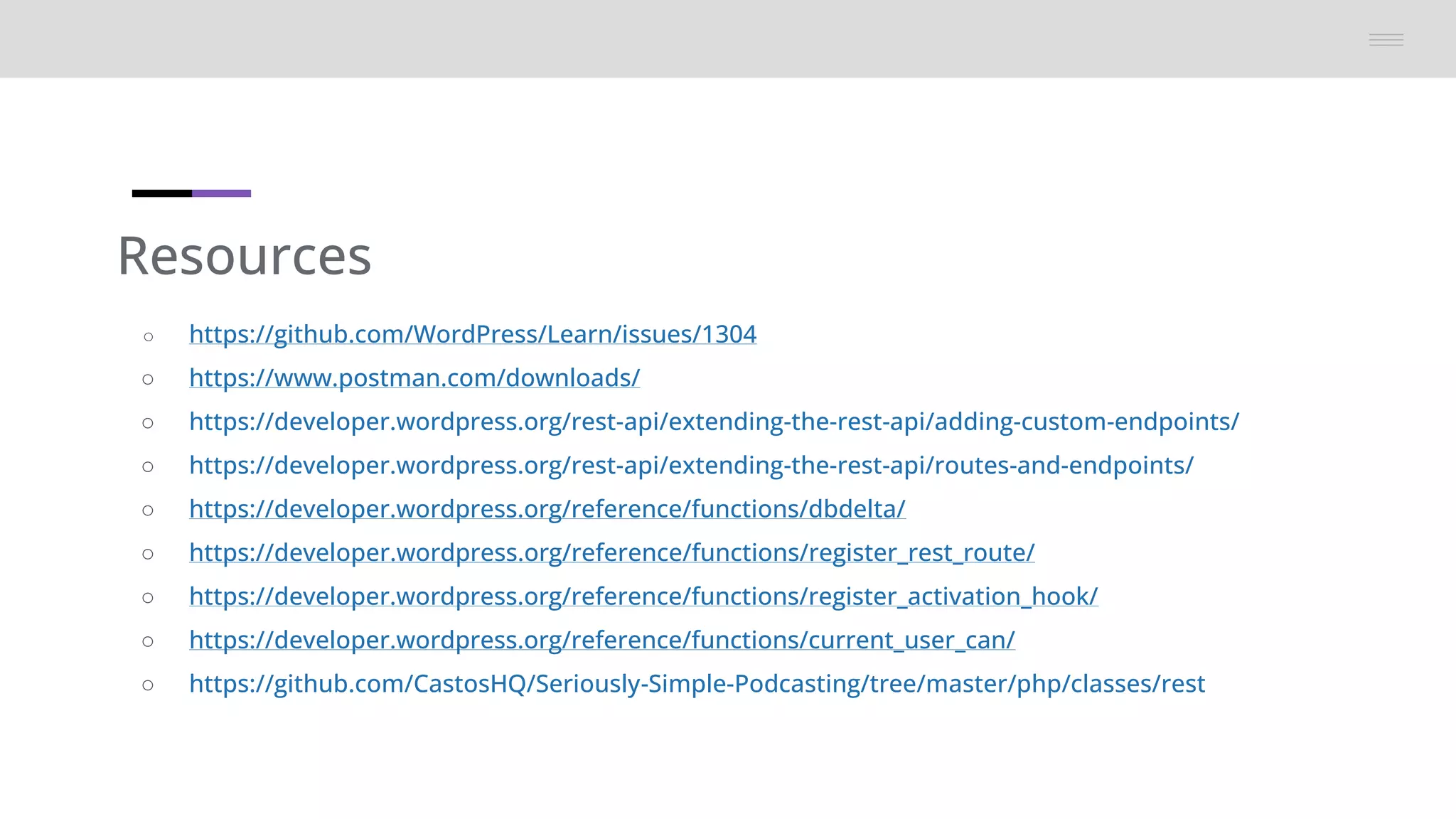This screenshot has height=819, width=1456.
Task: Click the Resources slide heading
Action: click(x=245, y=256)
